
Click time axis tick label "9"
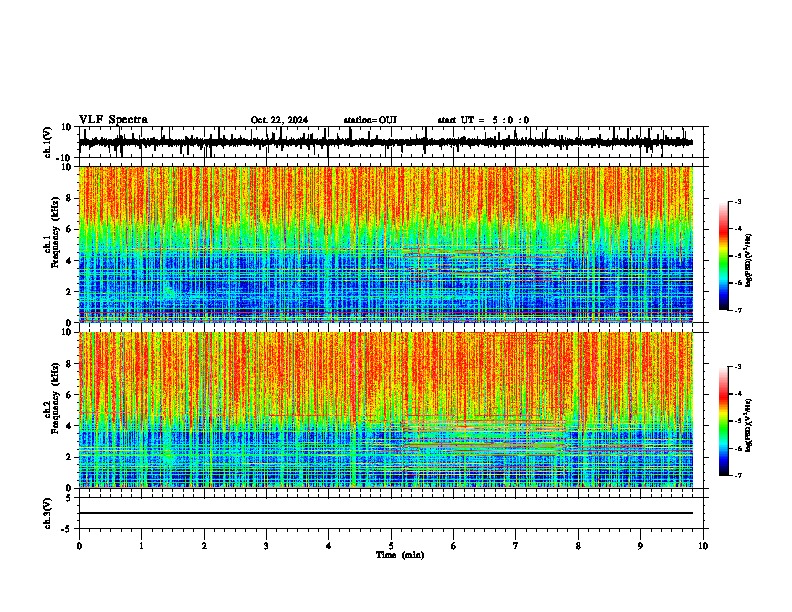[x=640, y=546]
